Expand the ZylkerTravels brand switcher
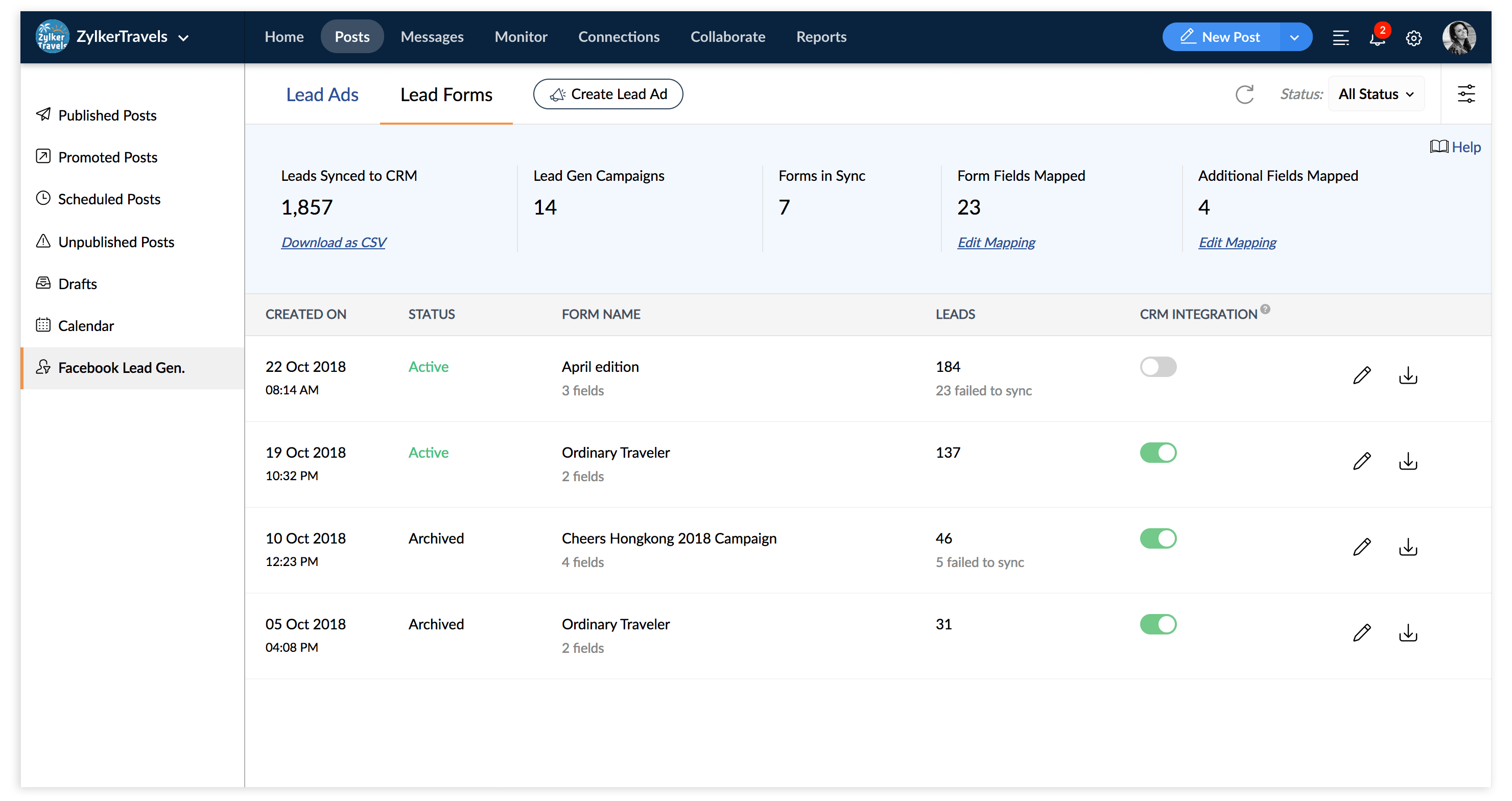Screen dimensions: 1512x801 (183, 38)
